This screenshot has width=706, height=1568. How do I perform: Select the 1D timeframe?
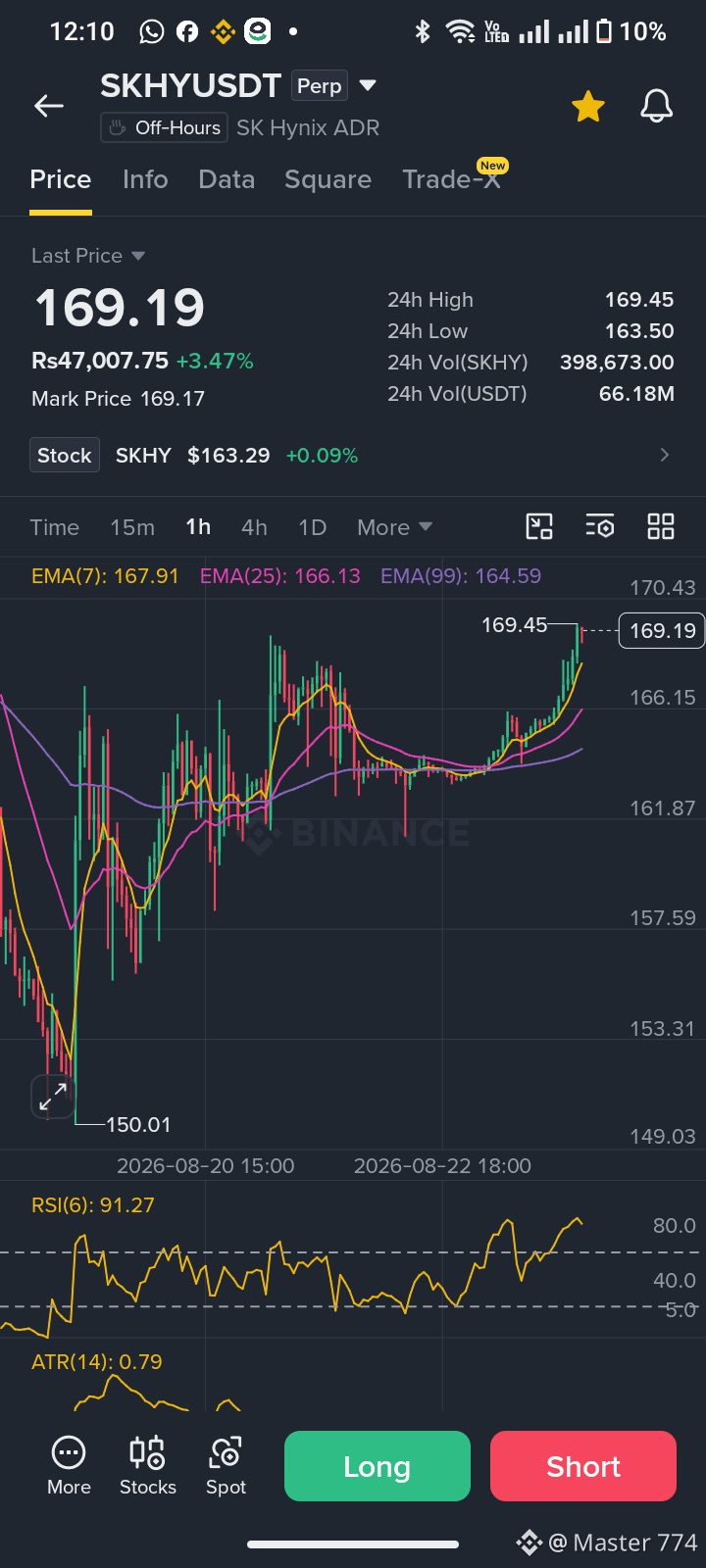click(x=312, y=527)
